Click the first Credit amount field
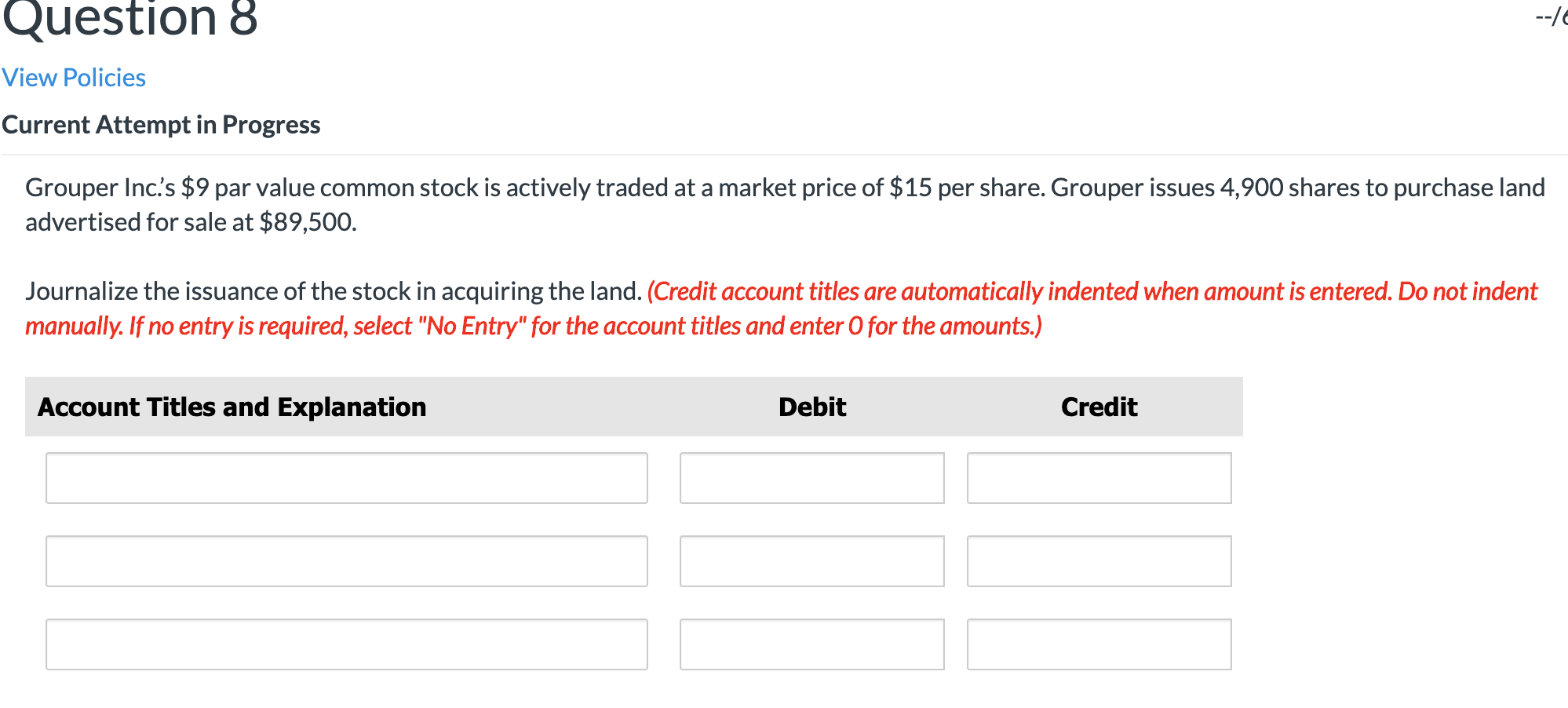The width and height of the screenshot is (1568, 708). point(1098,477)
